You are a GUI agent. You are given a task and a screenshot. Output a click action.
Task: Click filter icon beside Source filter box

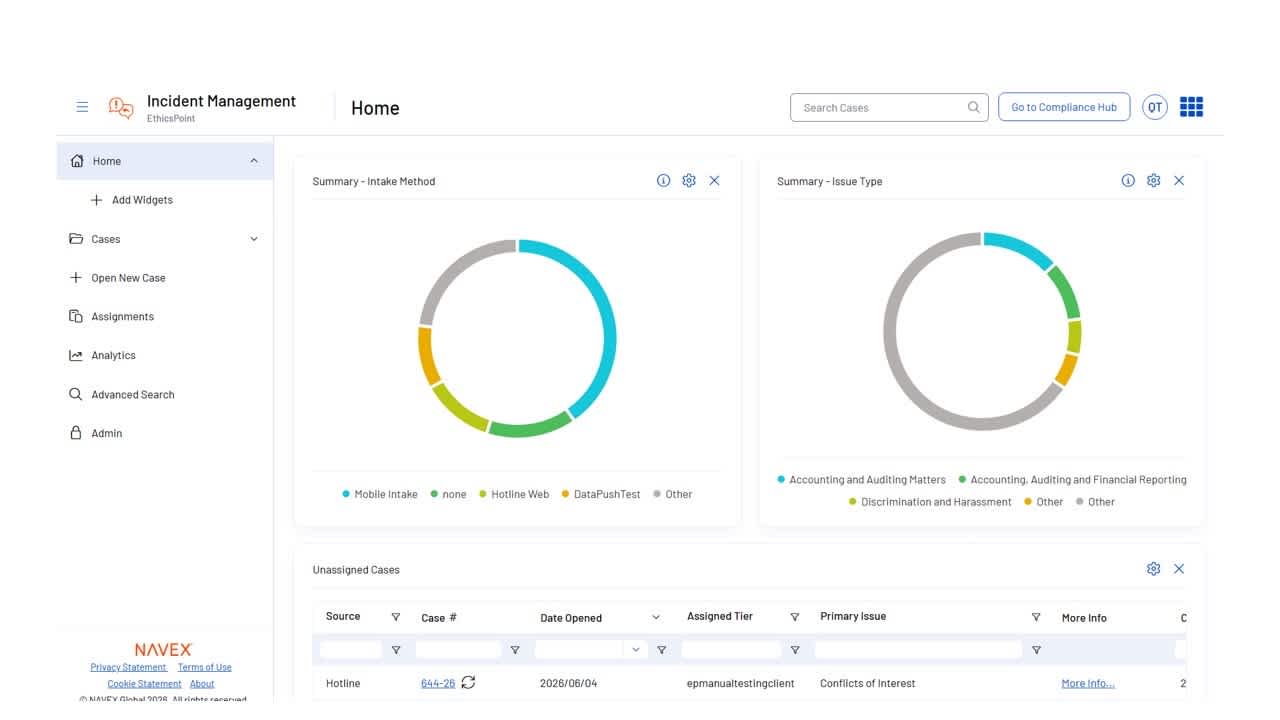click(x=396, y=650)
